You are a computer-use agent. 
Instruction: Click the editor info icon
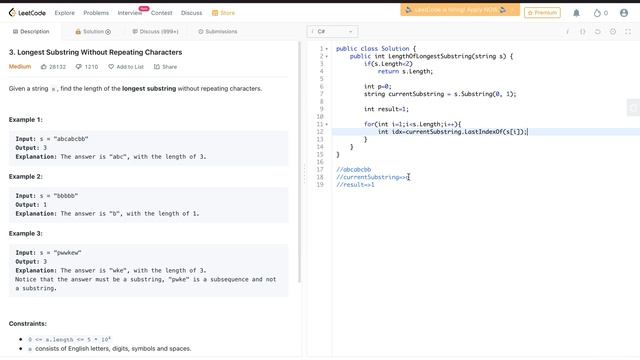[567, 31]
